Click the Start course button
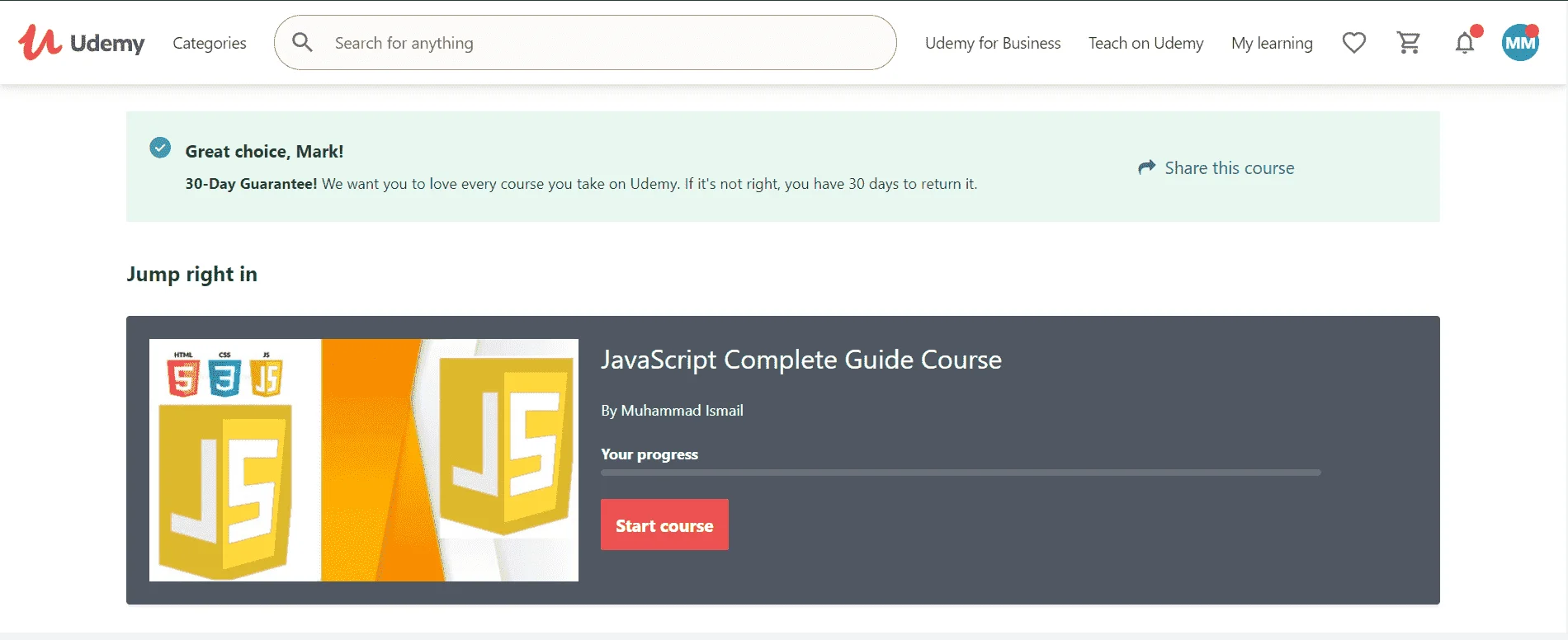 [x=664, y=525]
